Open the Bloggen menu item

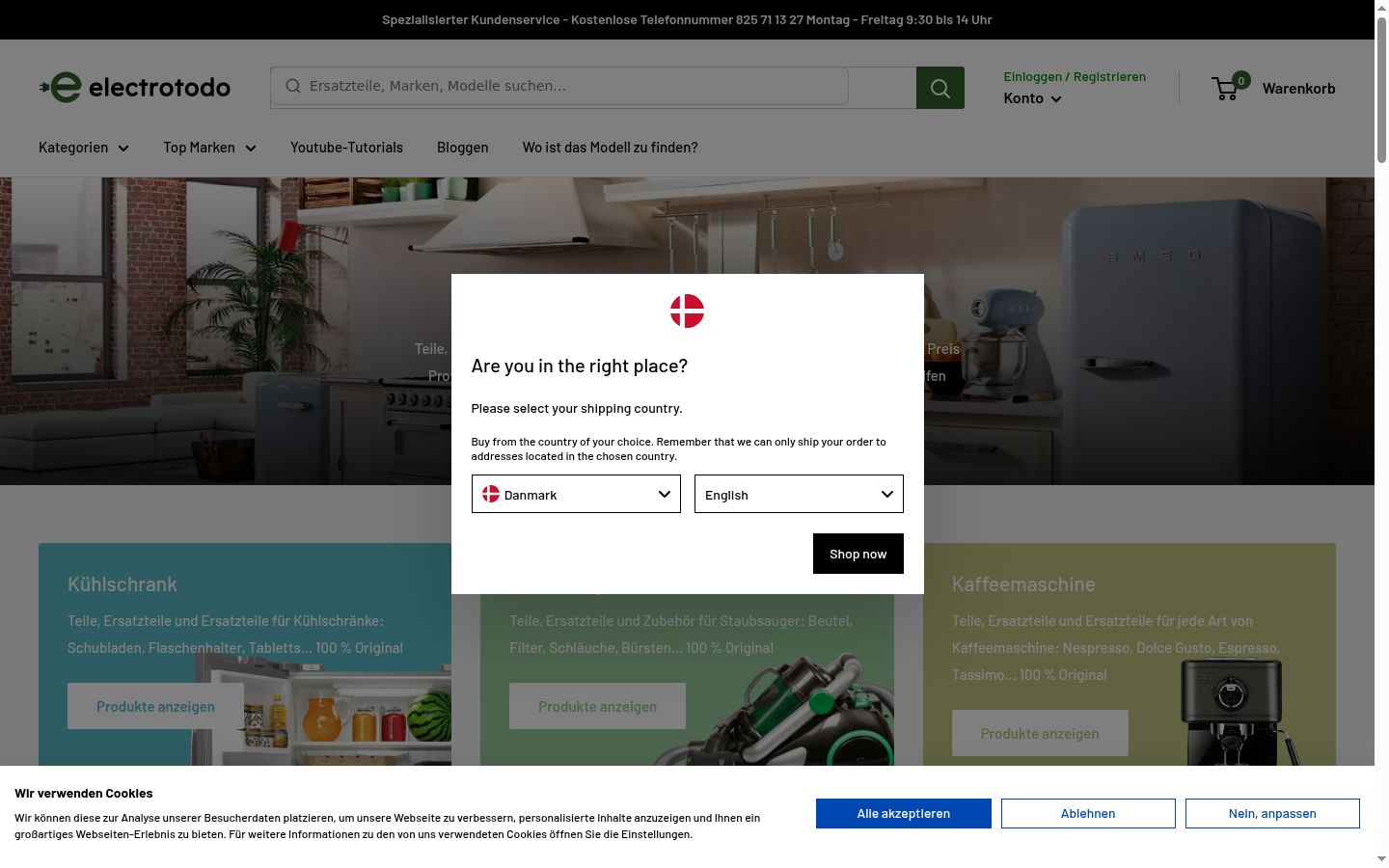(x=463, y=148)
